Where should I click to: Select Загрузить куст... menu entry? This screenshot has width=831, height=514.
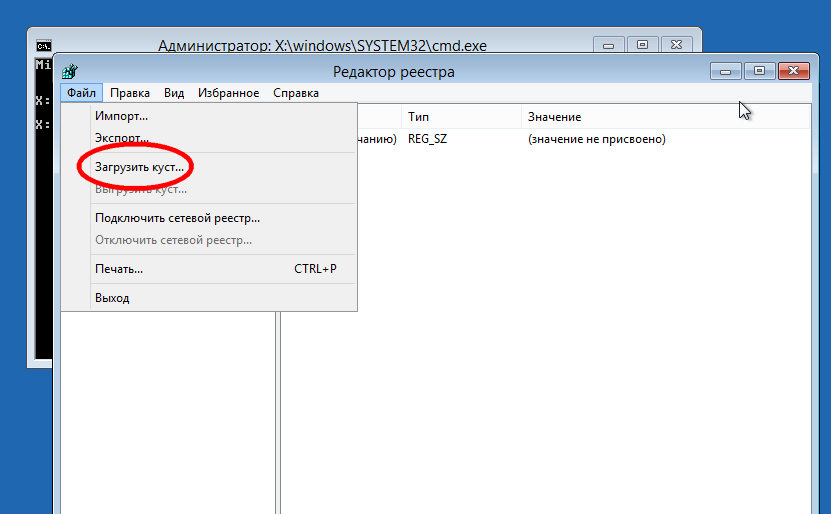pyautogui.click(x=209, y=167)
